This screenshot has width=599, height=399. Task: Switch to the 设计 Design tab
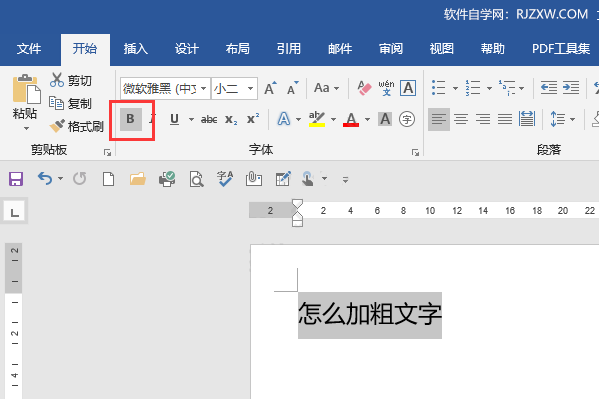[187, 49]
